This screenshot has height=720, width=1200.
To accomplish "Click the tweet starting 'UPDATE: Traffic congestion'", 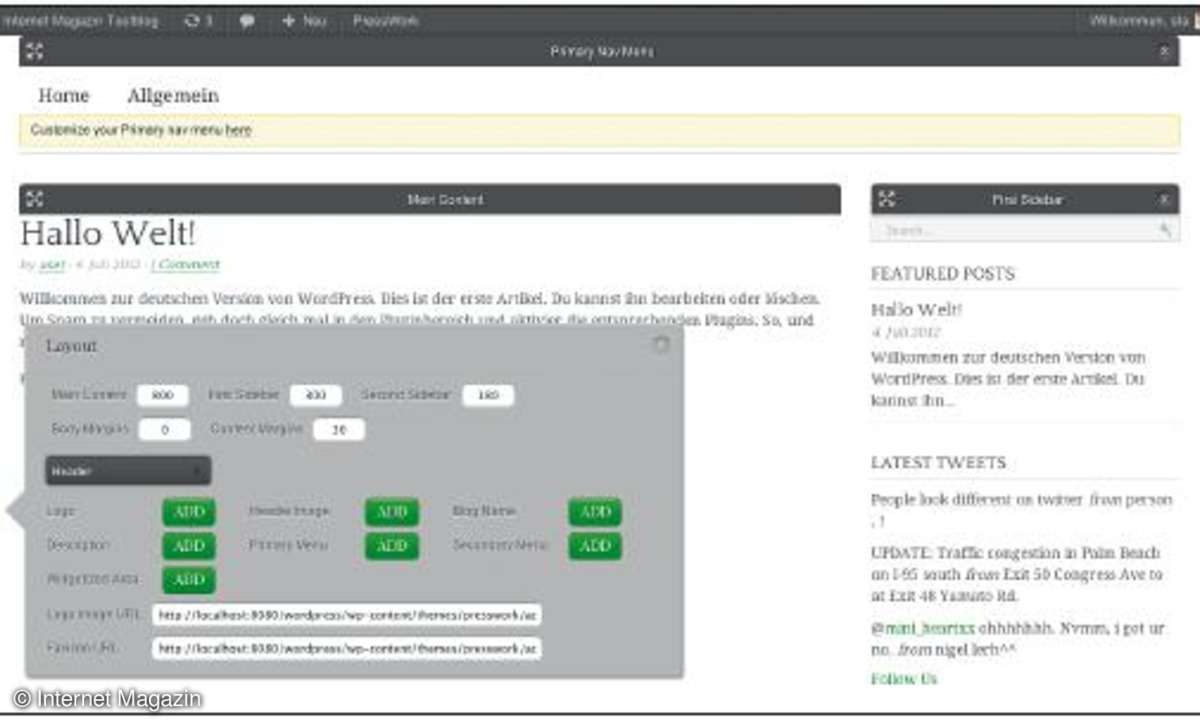I will [1017, 574].
